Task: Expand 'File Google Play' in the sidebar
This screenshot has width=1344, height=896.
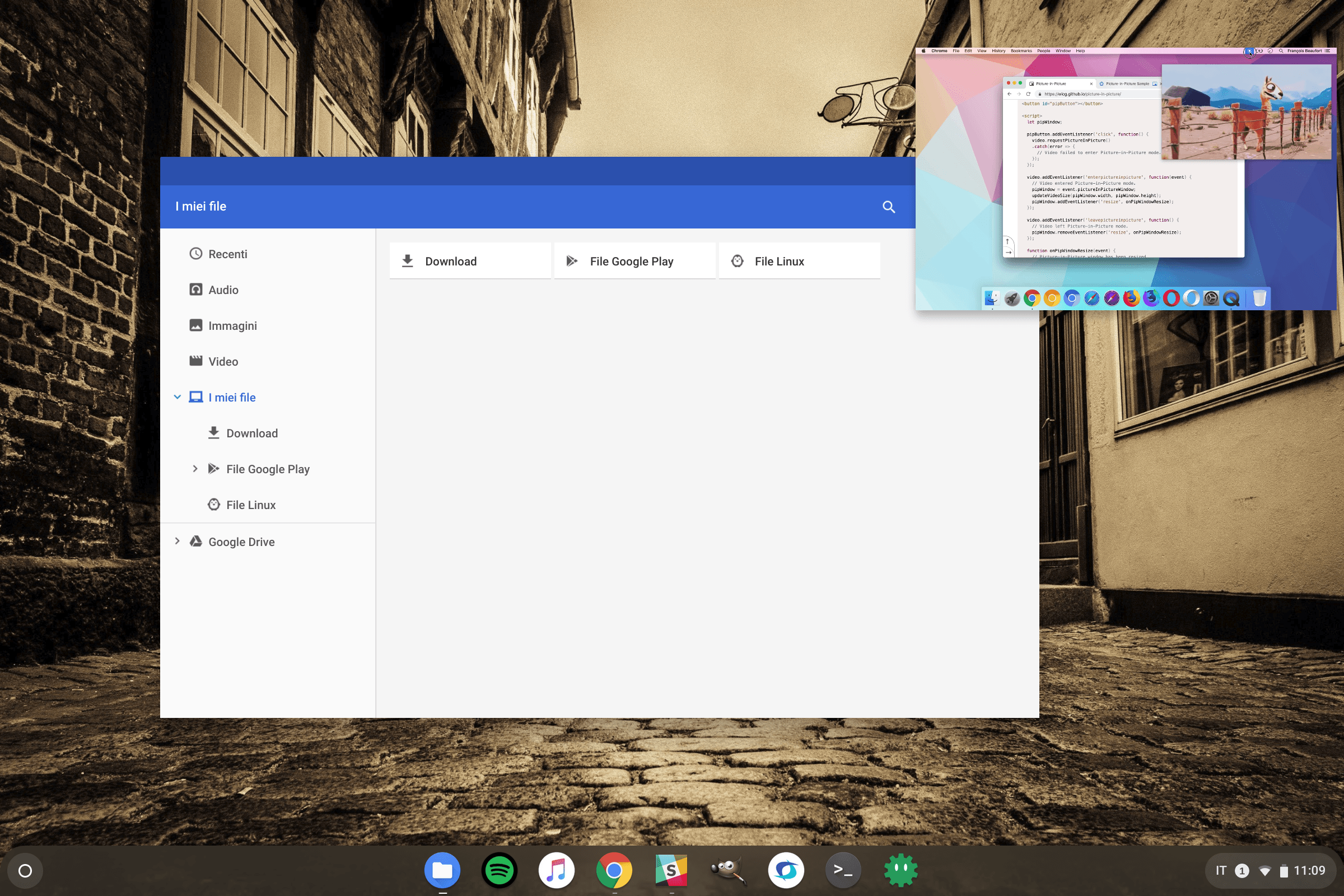Action: (195, 469)
